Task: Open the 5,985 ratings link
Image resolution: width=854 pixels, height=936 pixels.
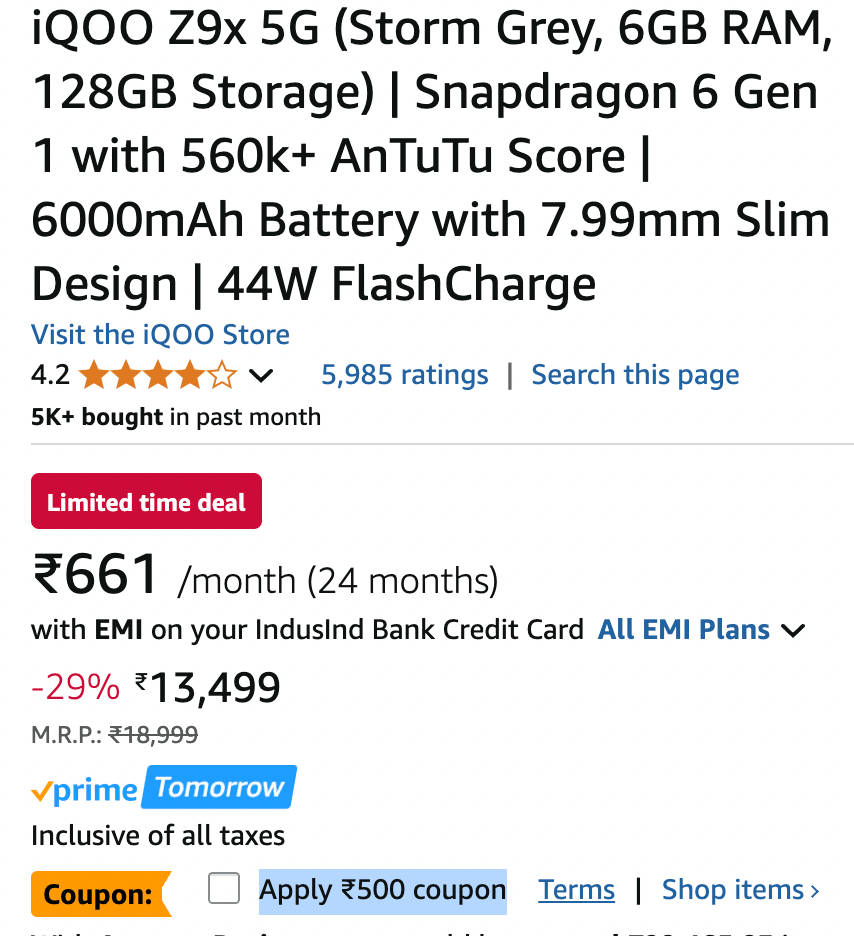Action: tap(404, 375)
